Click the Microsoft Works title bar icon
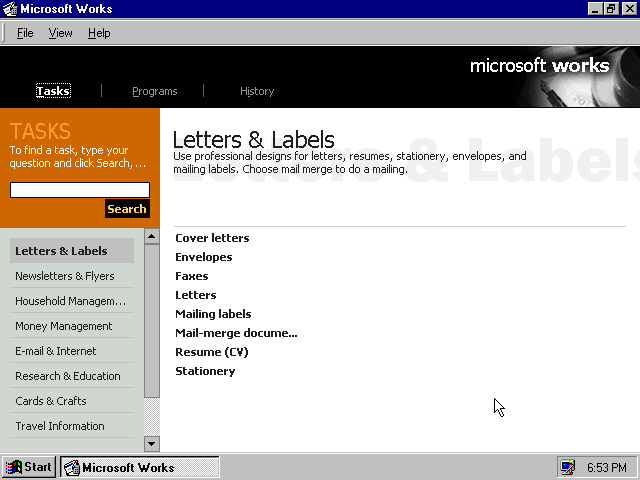The width and height of the screenshot is (640, 480). click(x=10, y=9)
